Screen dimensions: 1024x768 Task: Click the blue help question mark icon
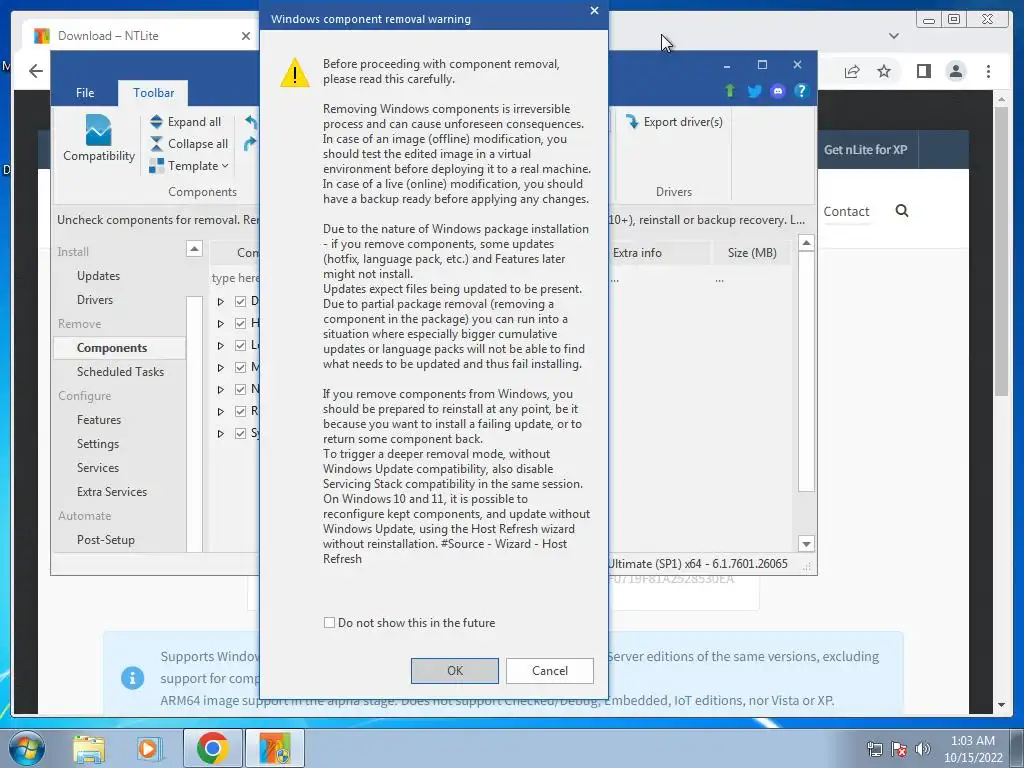click(x=801, y=91)
